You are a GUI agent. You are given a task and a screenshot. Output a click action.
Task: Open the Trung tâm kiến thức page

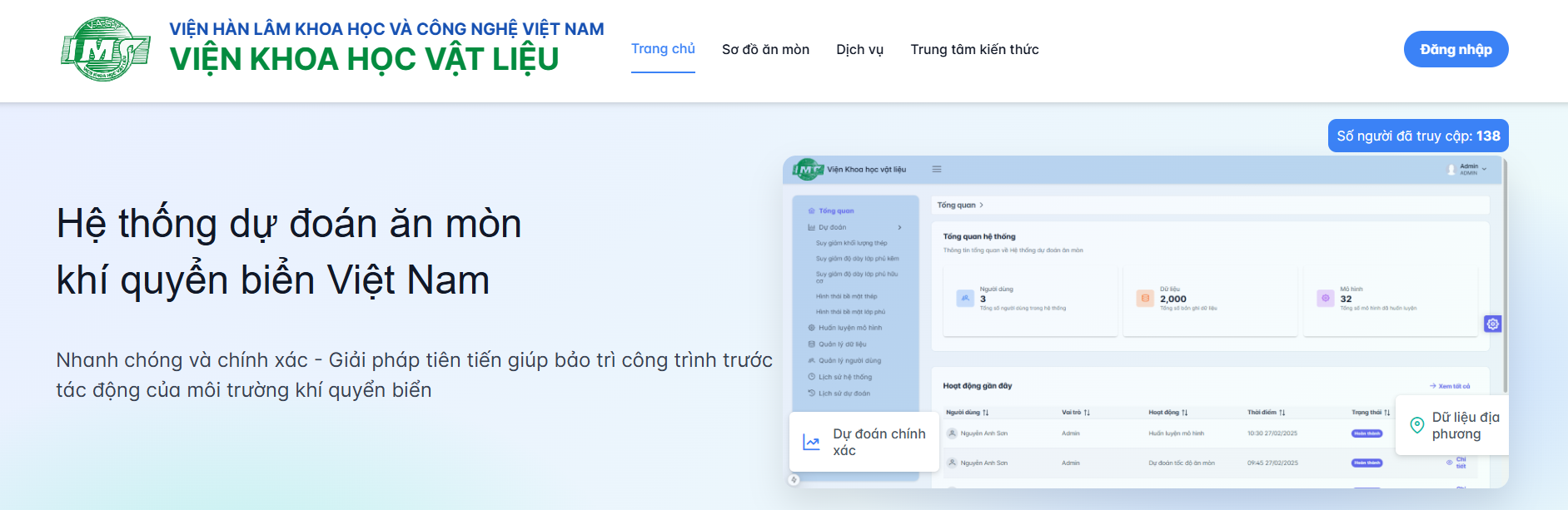point(974,50)
